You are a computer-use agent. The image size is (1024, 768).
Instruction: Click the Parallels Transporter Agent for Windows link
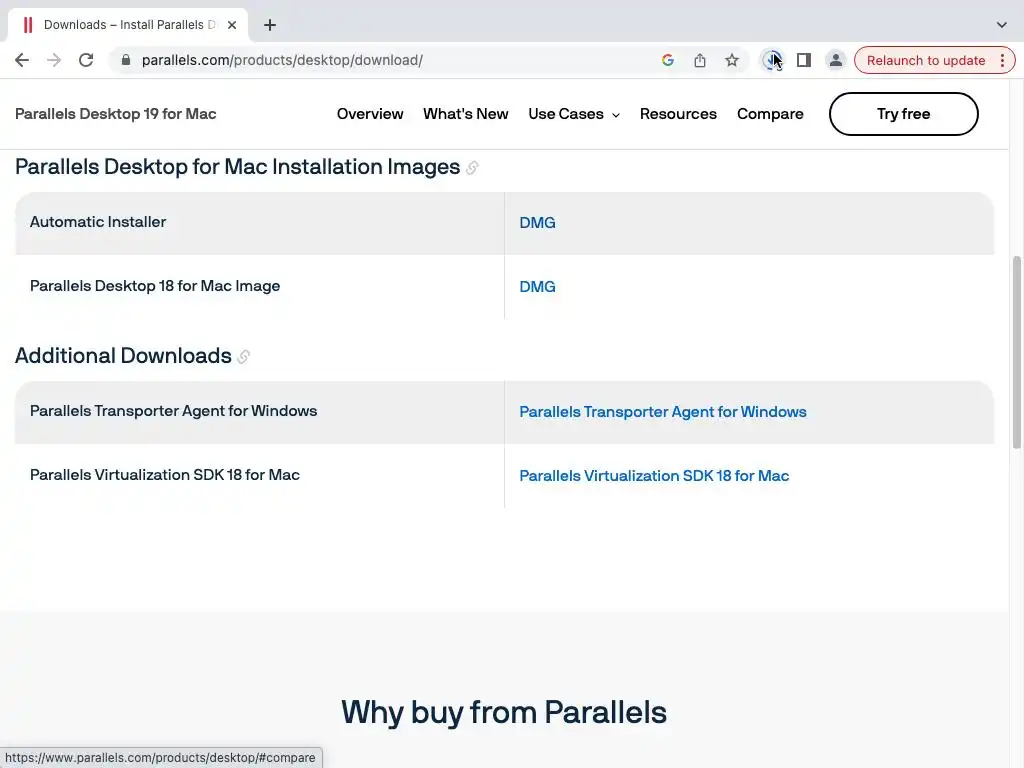coord(662,412)
